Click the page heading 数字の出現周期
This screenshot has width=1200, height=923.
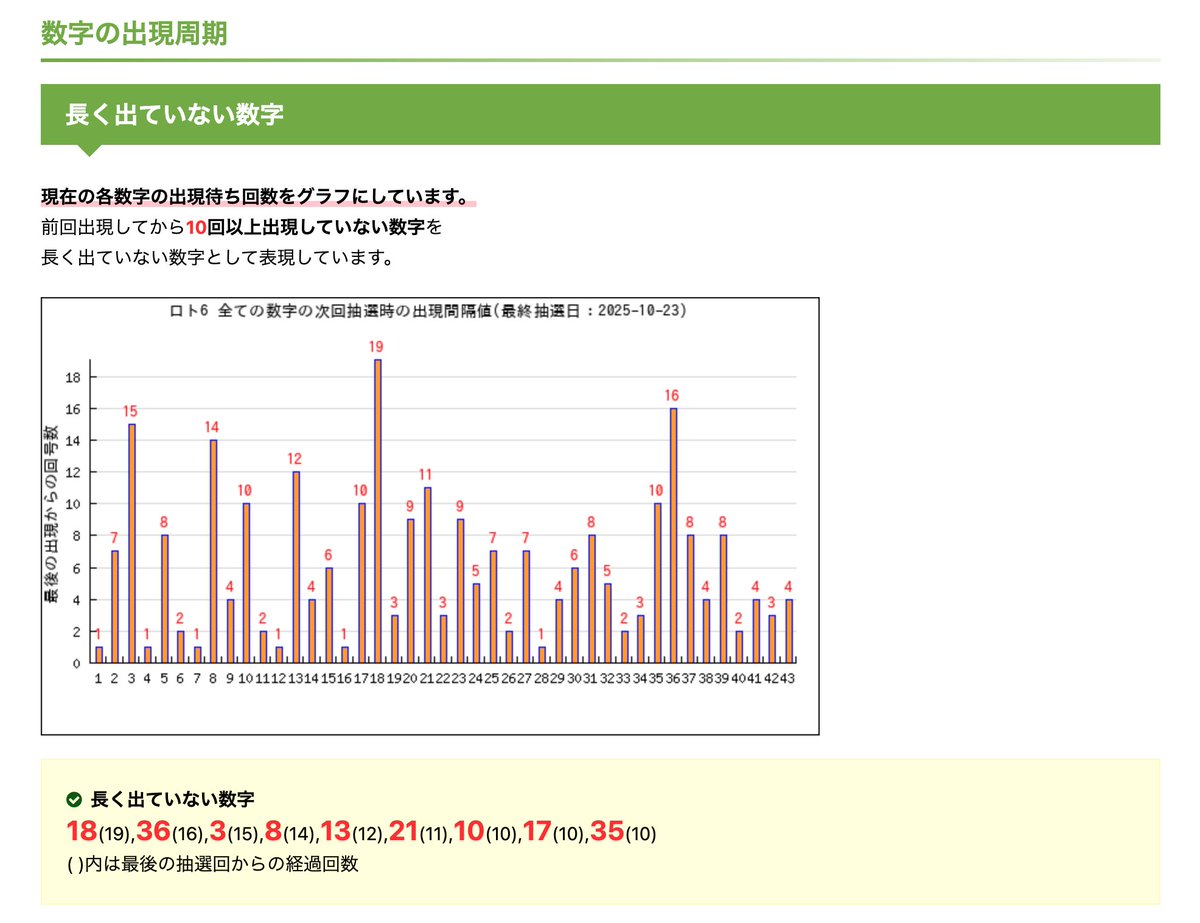coord(134,33)
